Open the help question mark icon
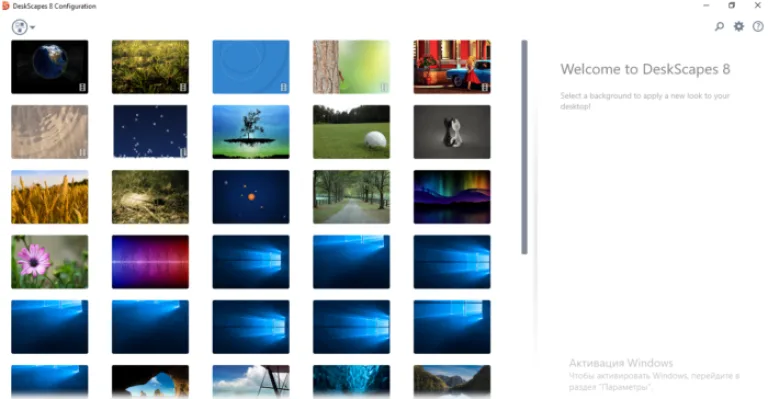This screenshot has width=768, height=399. point(758,26)
